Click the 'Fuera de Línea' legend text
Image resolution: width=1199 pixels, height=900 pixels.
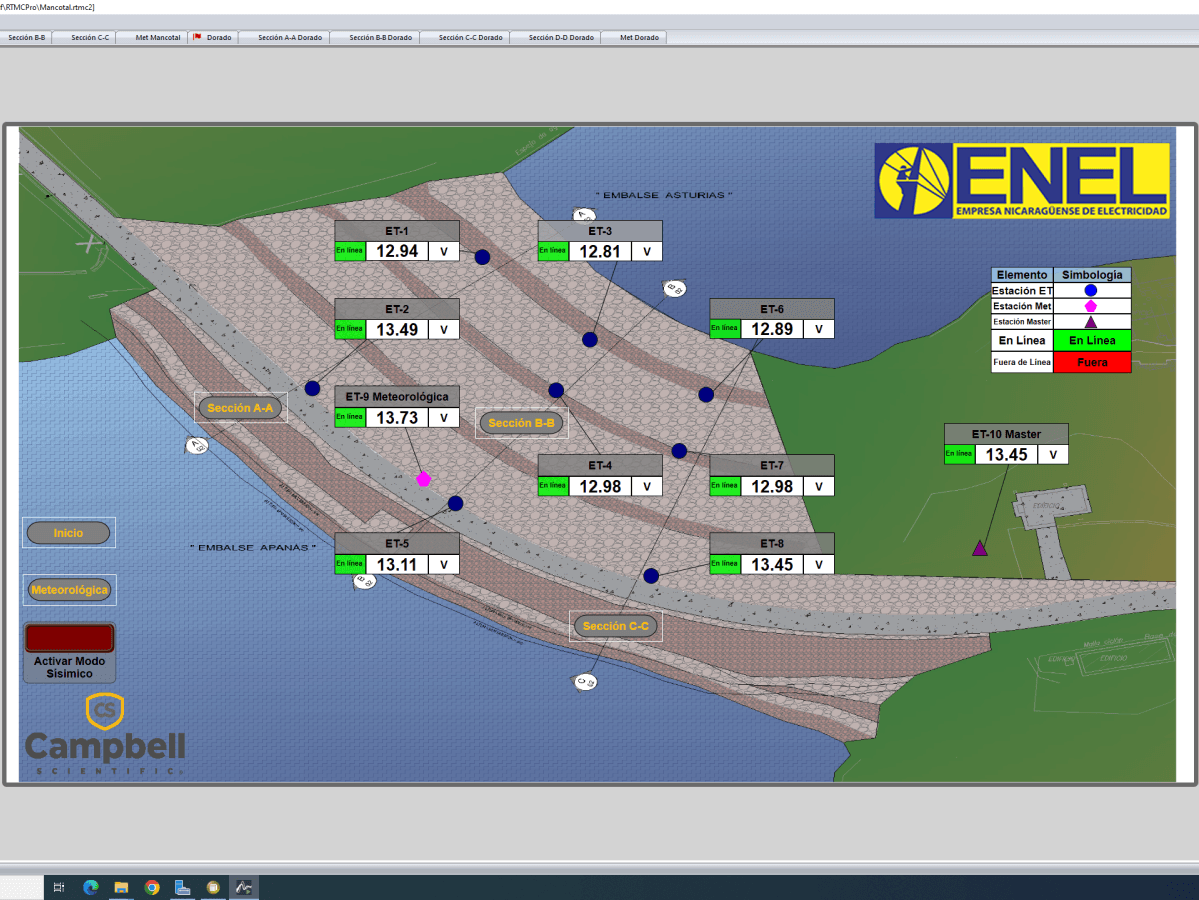point(1022,362)
